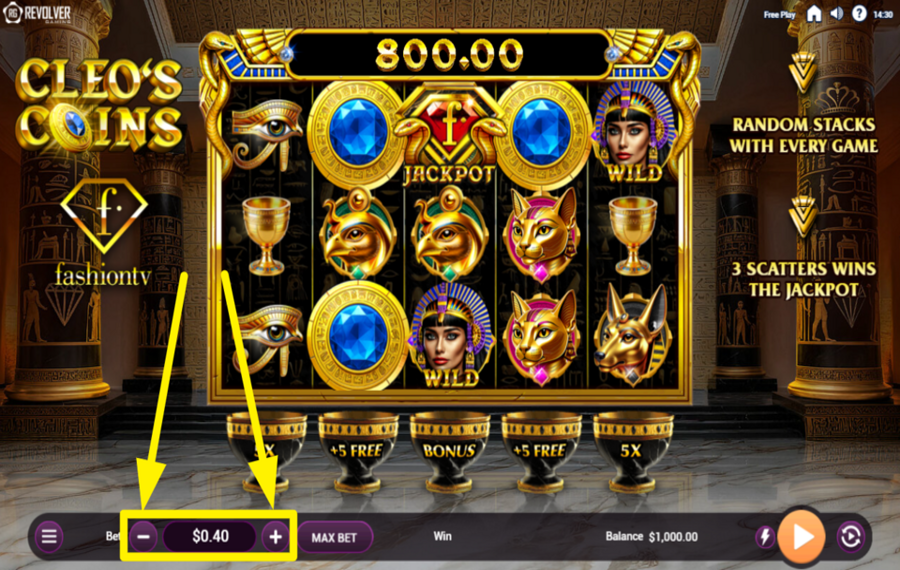The width and height of the screenshot is (900, 570).
Task: Open help question mark icon
Action: pos(859,13)
